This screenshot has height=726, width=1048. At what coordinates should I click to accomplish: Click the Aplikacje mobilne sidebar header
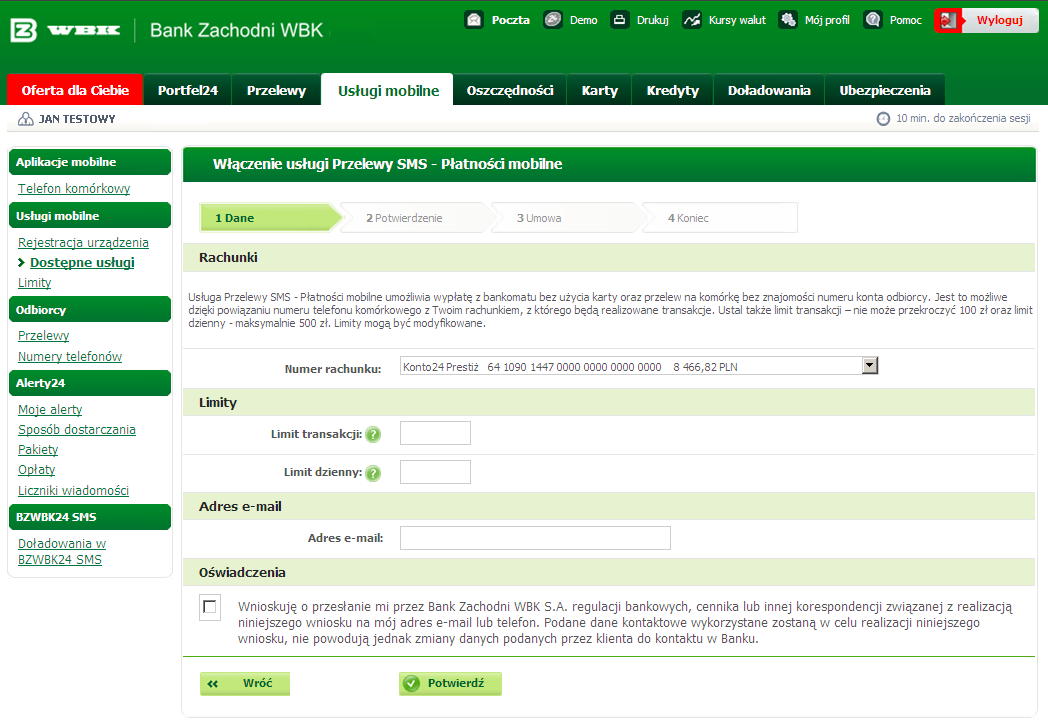pyautogui.click(x=90, y=162)
